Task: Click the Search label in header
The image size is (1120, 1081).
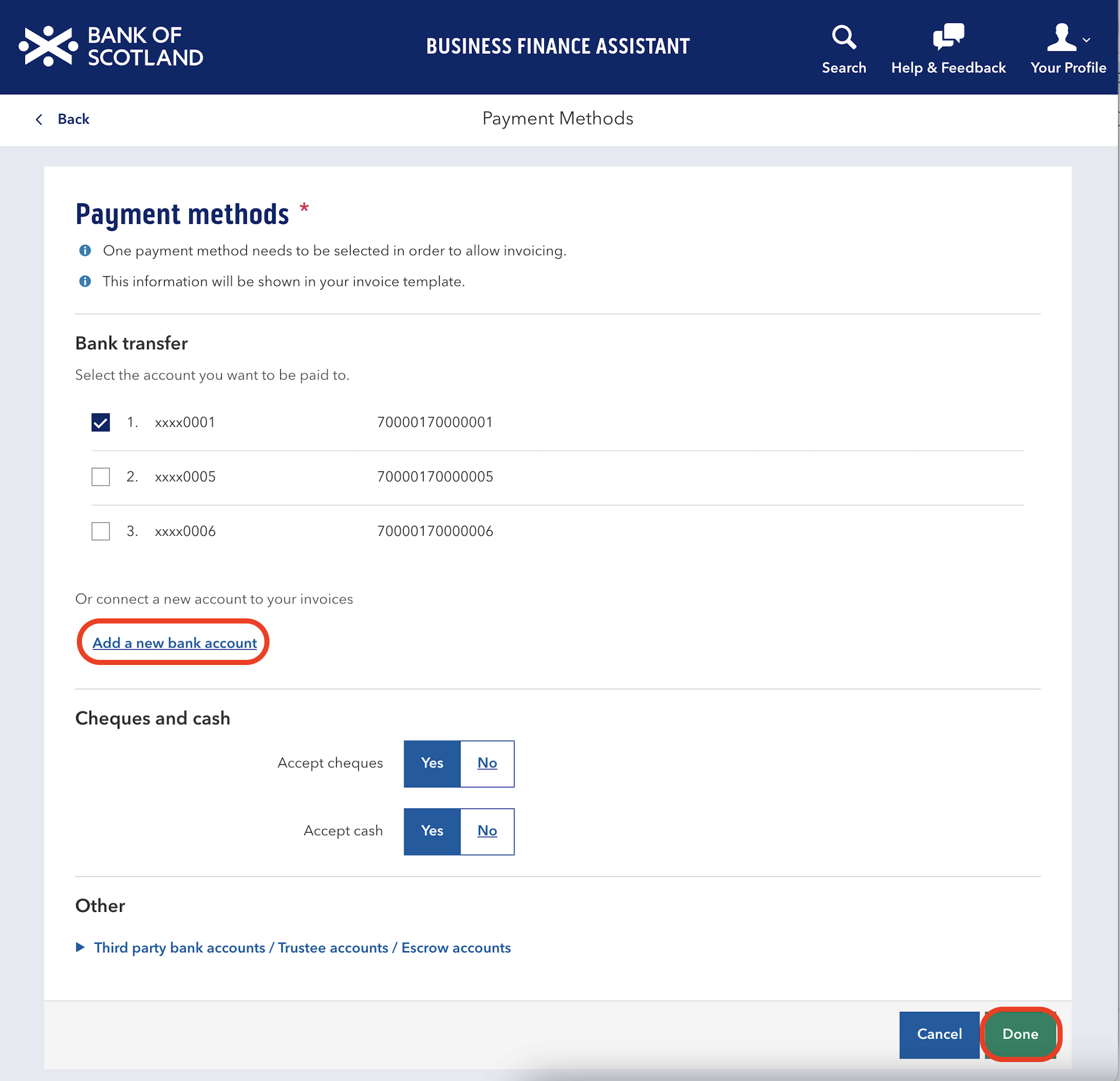Action: click(843, 68)
